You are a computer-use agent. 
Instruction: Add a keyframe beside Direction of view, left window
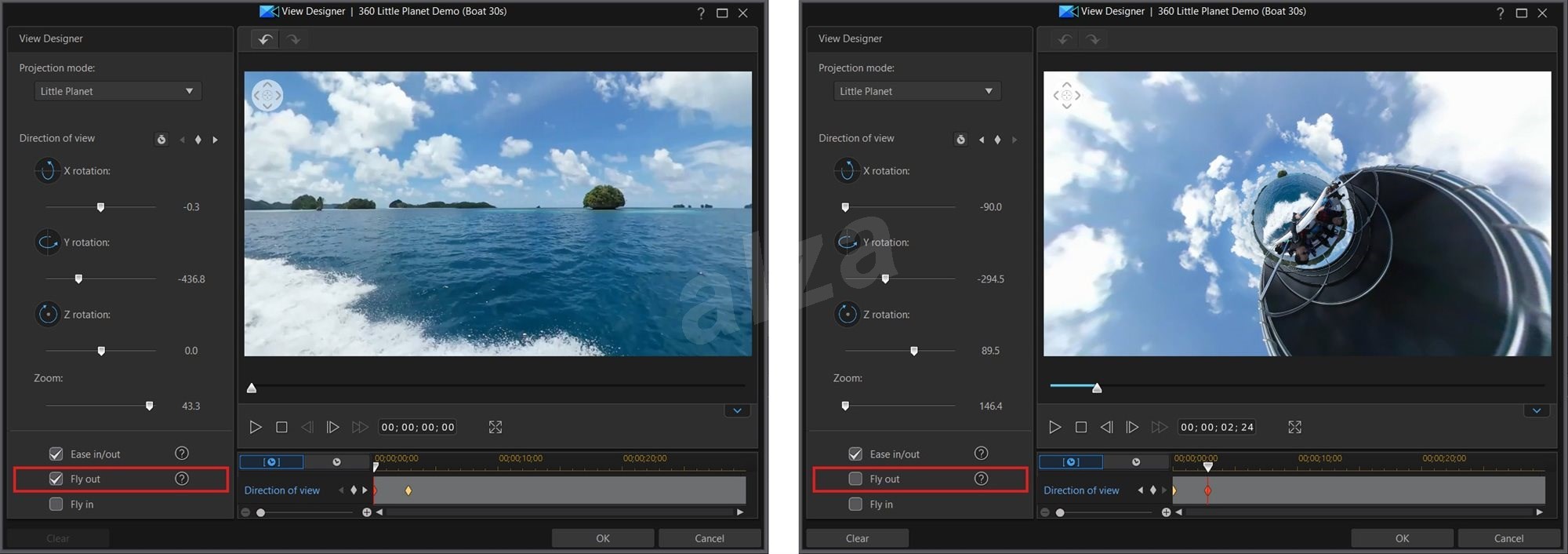[198, 140]
